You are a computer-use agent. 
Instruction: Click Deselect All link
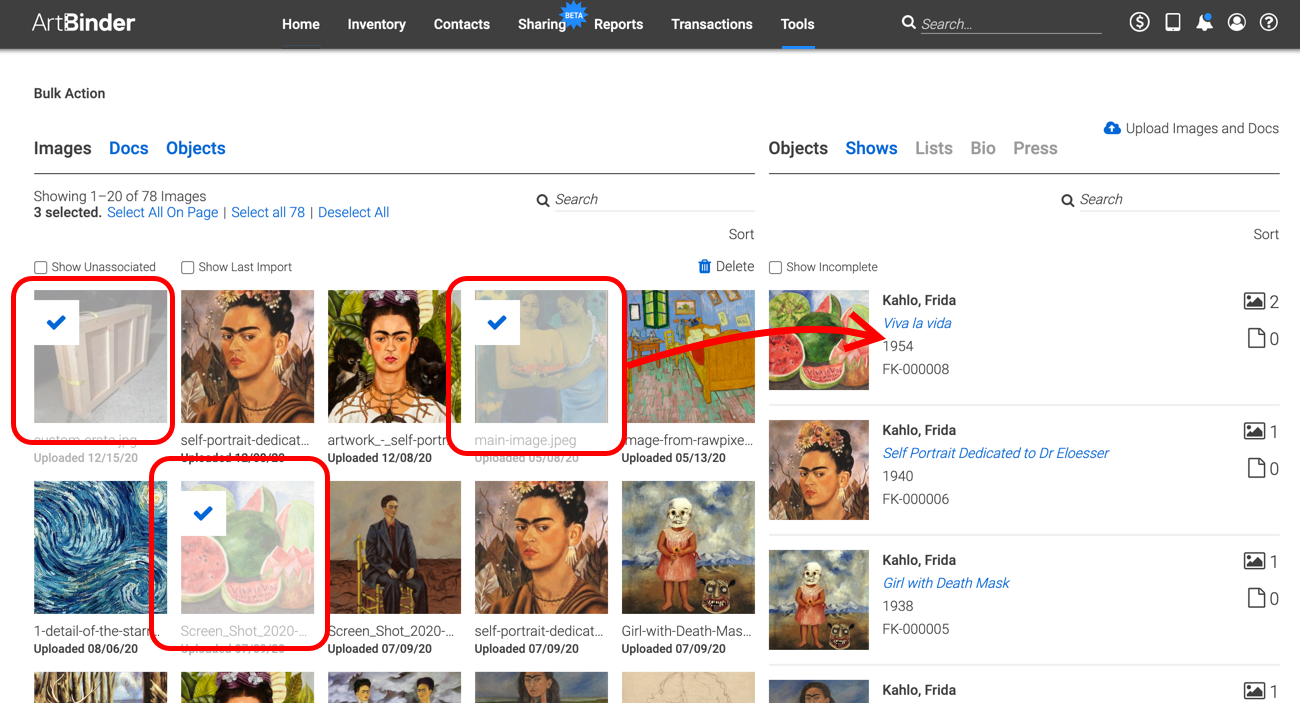point(354,212)
